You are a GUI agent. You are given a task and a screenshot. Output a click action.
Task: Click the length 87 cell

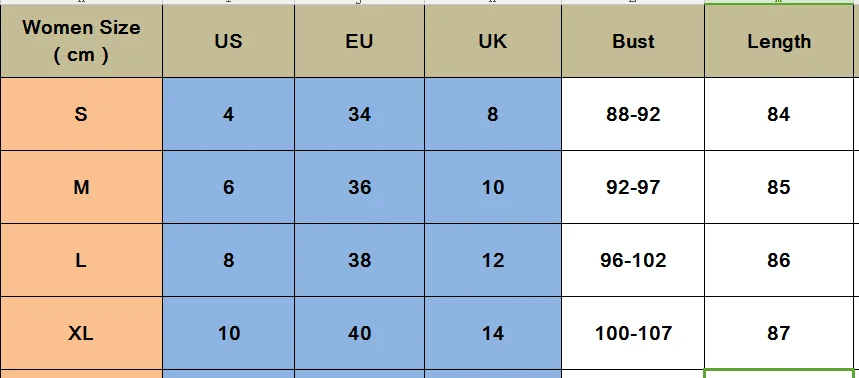pyautogui.click(x=779, y=333)
